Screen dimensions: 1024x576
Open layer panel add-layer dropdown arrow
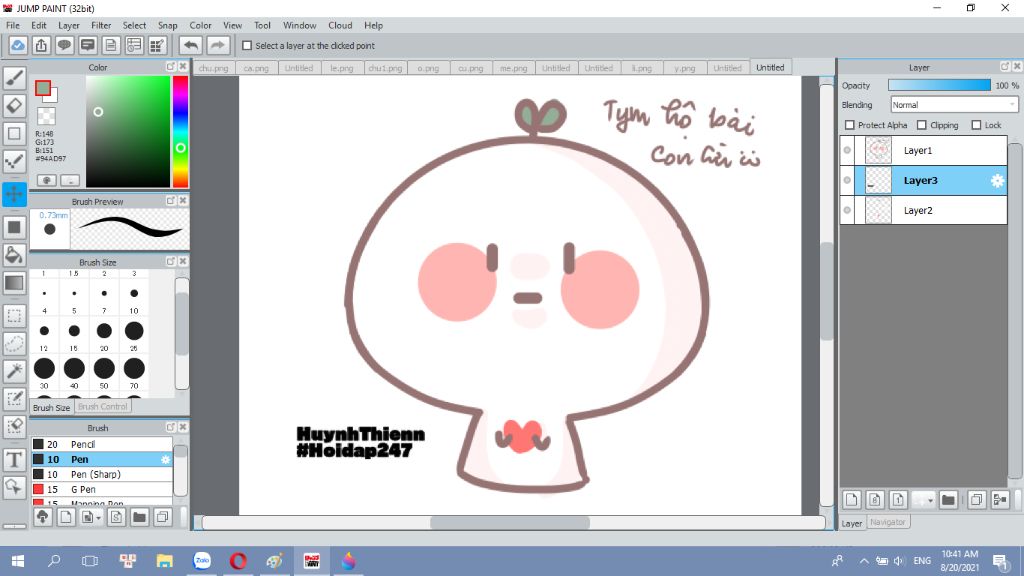(x=931, y=500)
